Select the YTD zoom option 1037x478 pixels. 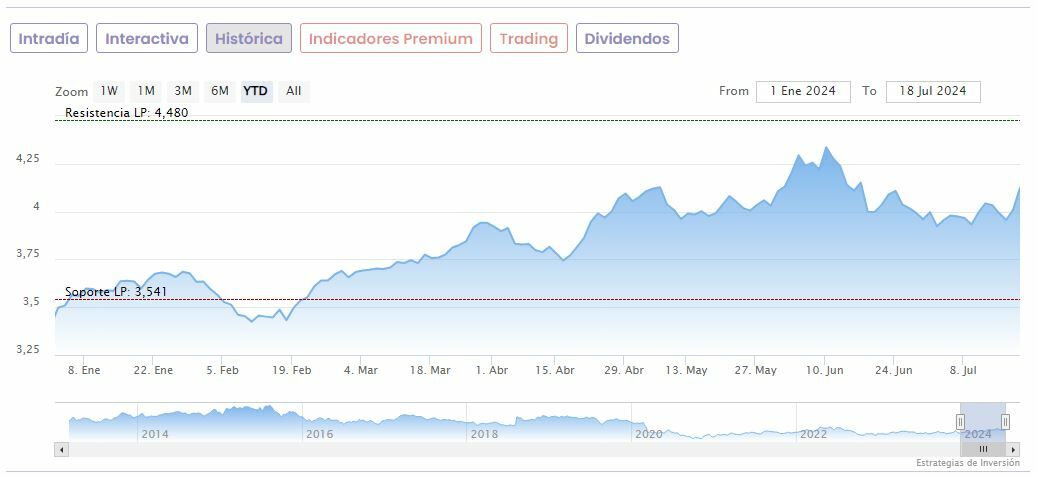pyautogui.click(x=256, y=91)
